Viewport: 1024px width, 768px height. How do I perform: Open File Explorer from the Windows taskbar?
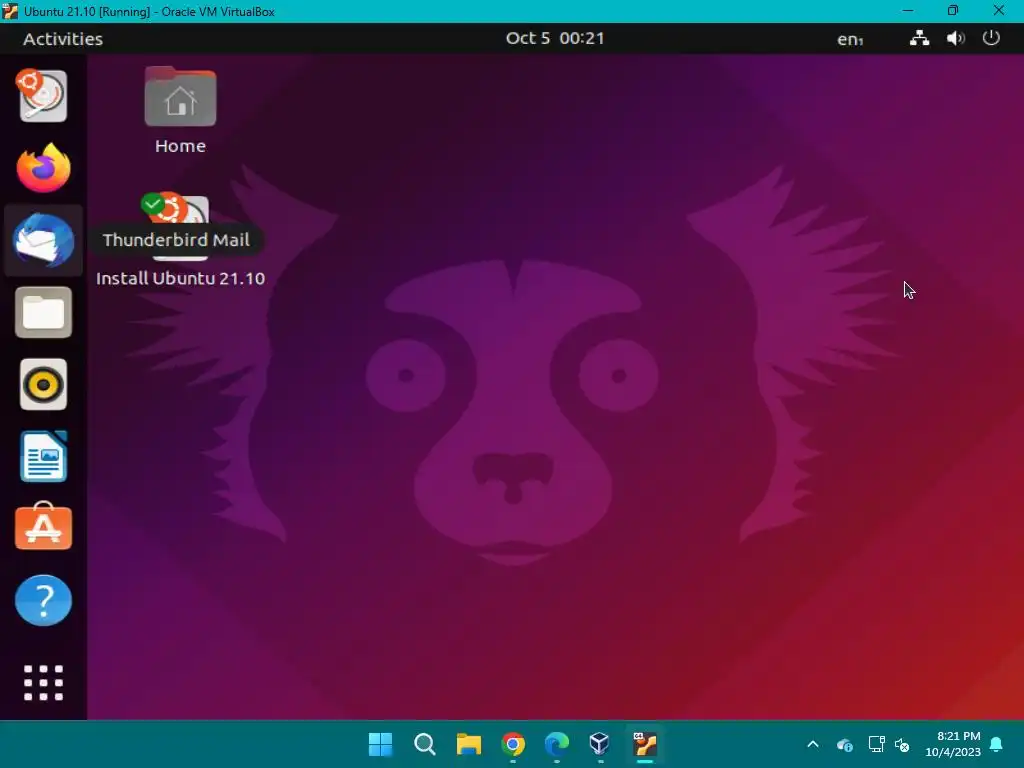(468, 743)
